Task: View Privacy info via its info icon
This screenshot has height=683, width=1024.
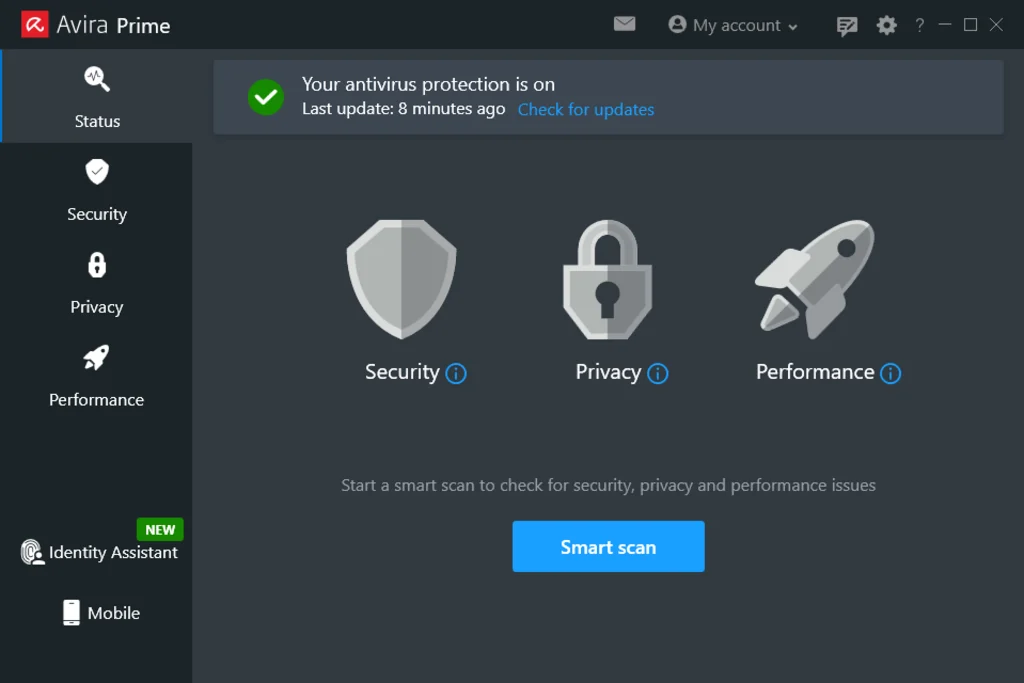Action: 659,373
